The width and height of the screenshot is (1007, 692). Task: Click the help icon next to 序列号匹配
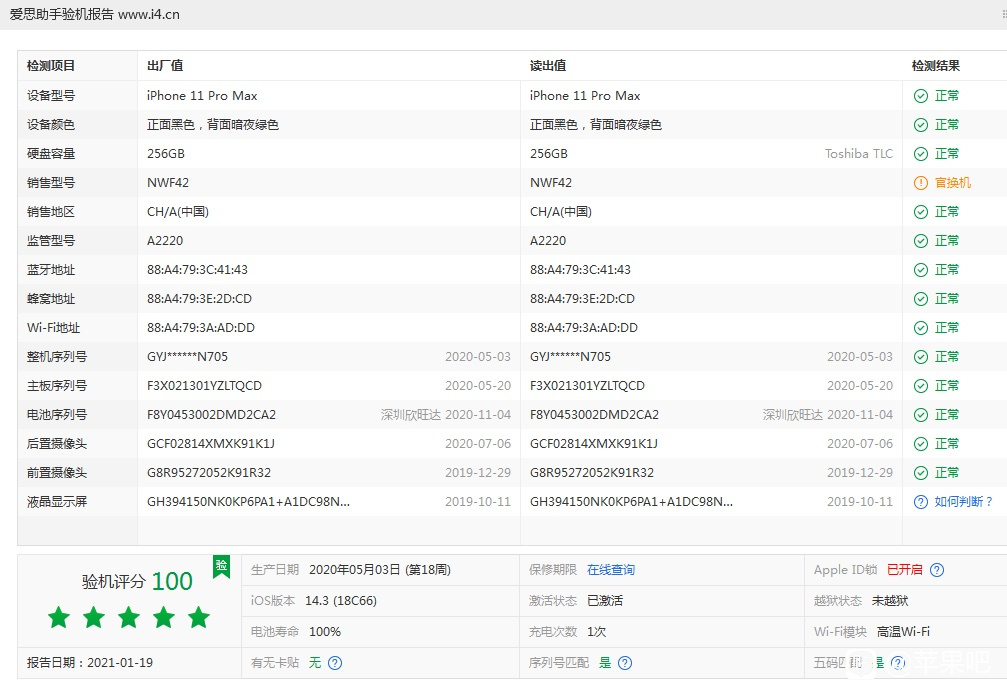click(625, 663)
